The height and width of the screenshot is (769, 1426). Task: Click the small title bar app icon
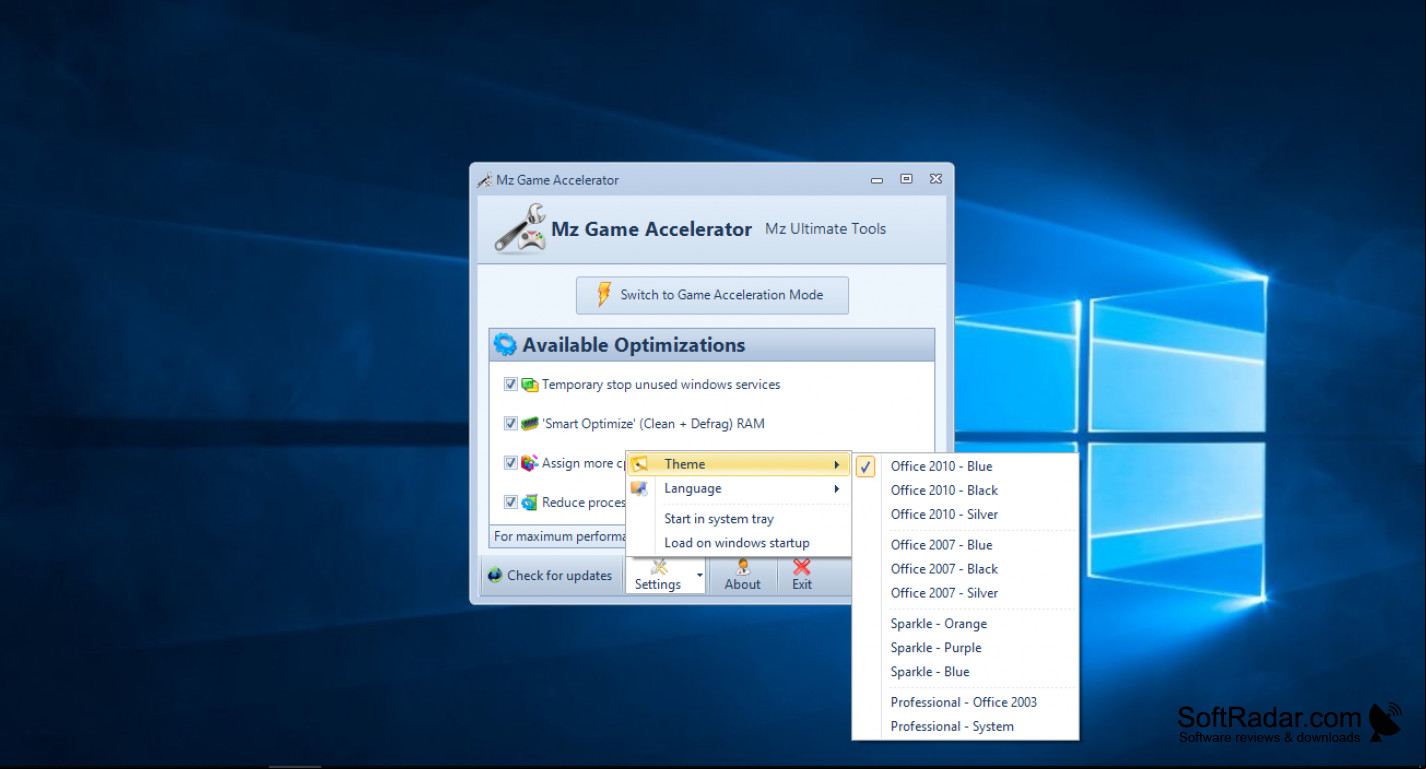pos(485,180)
